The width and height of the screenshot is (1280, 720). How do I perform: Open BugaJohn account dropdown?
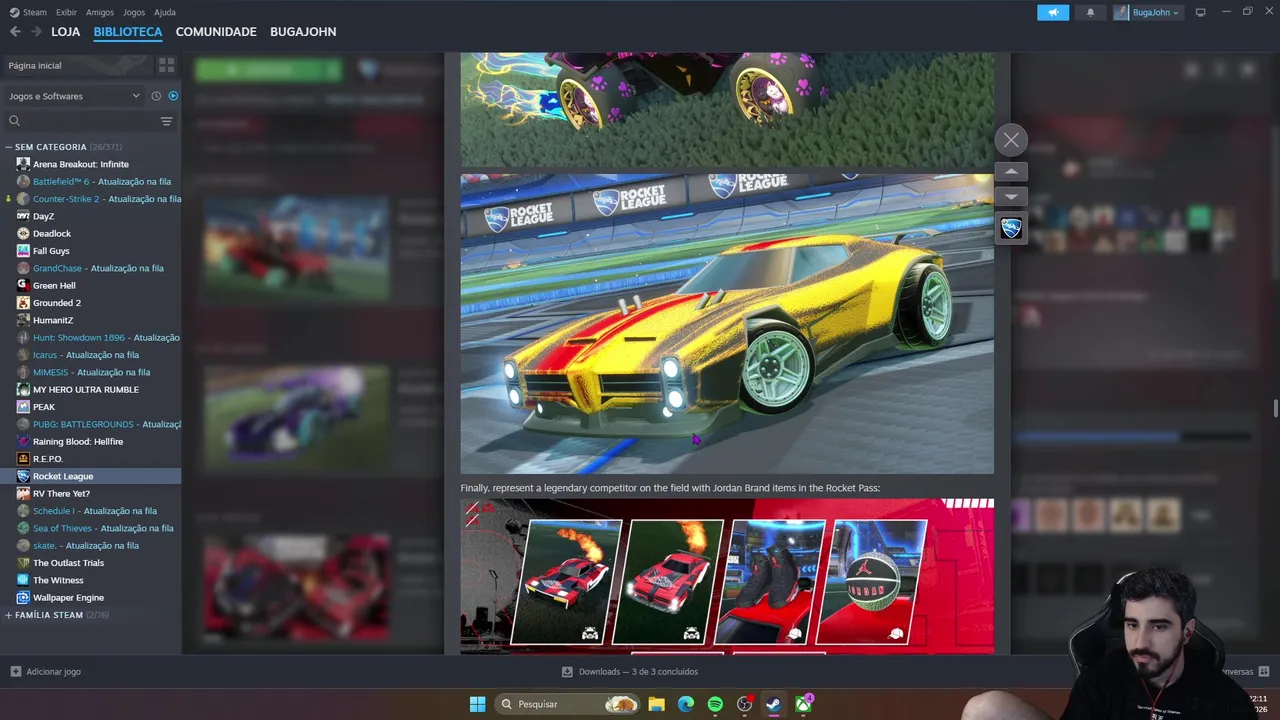pyautogui.click(x=1148, y=12)
